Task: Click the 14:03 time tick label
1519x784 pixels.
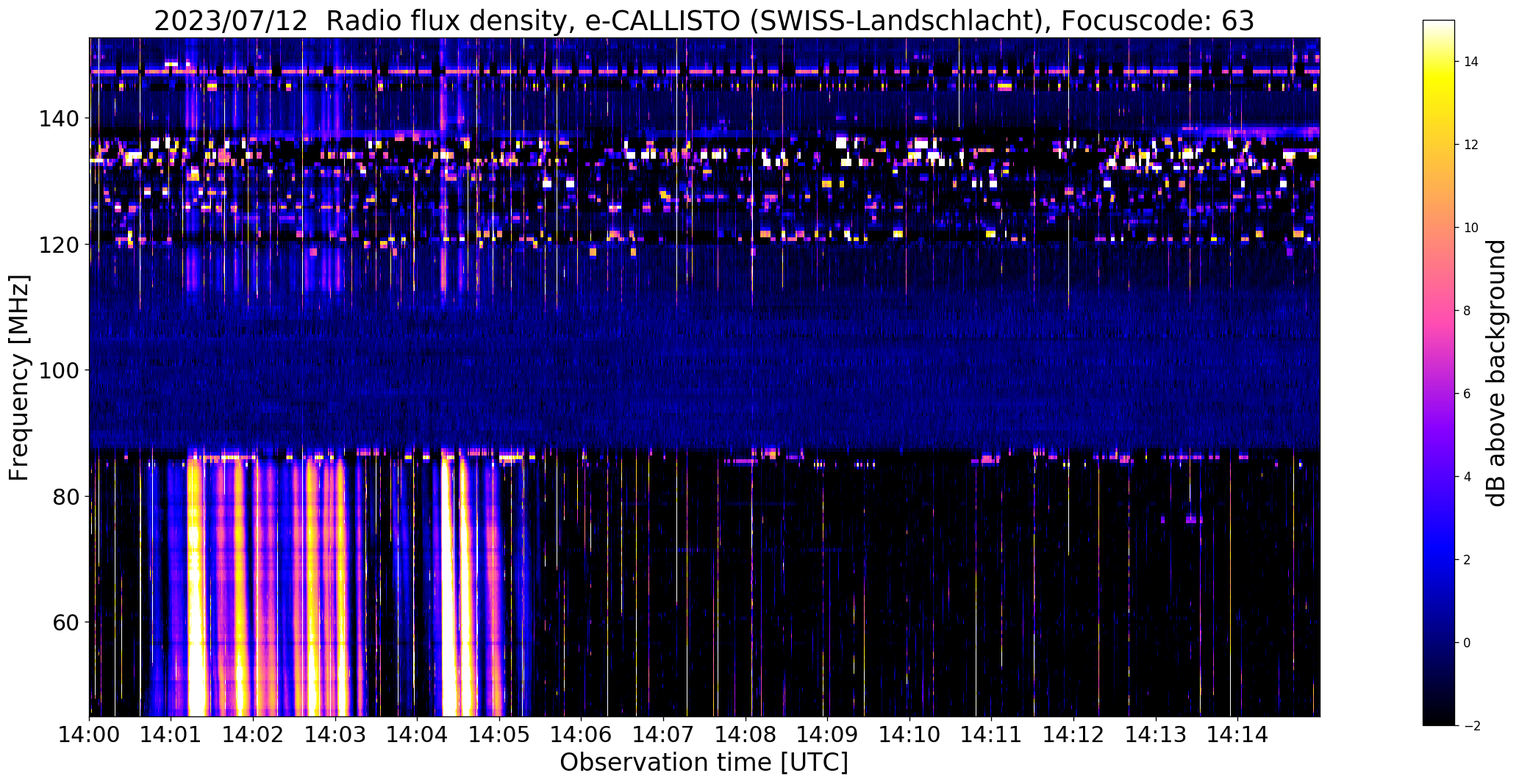Action: pos(335,733)
